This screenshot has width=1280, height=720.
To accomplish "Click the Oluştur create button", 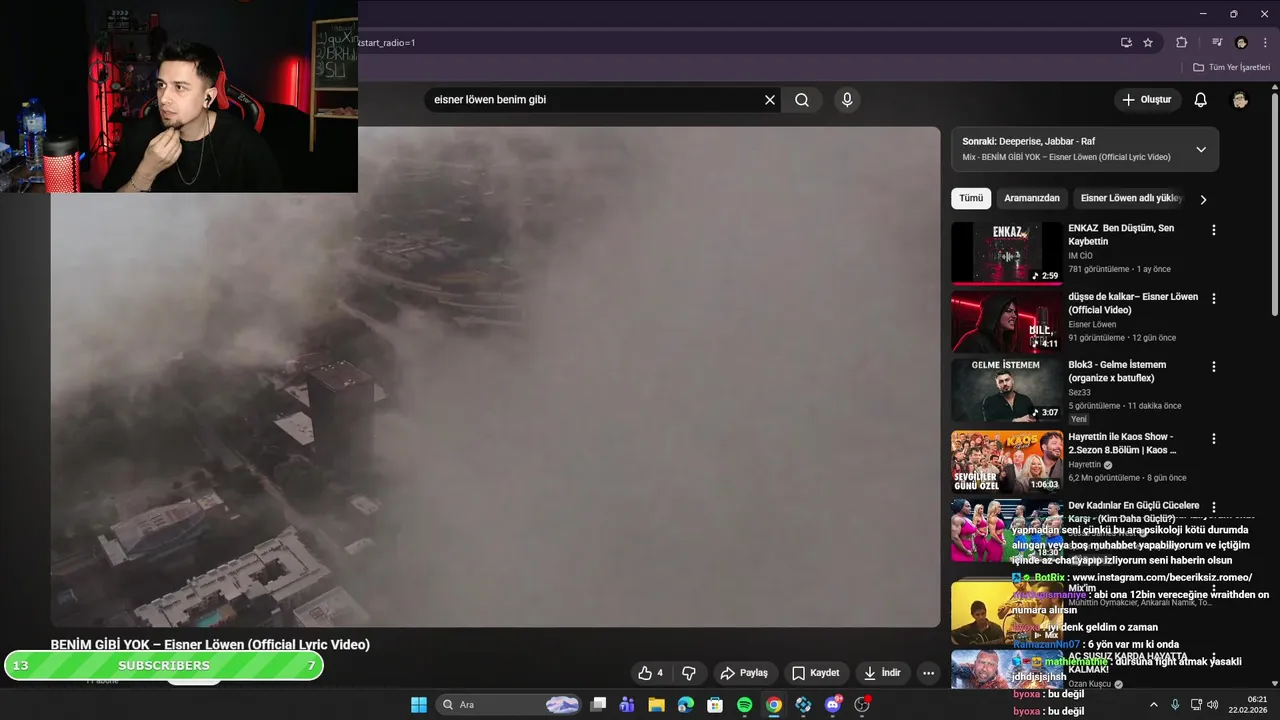I will pos(1147,100).
